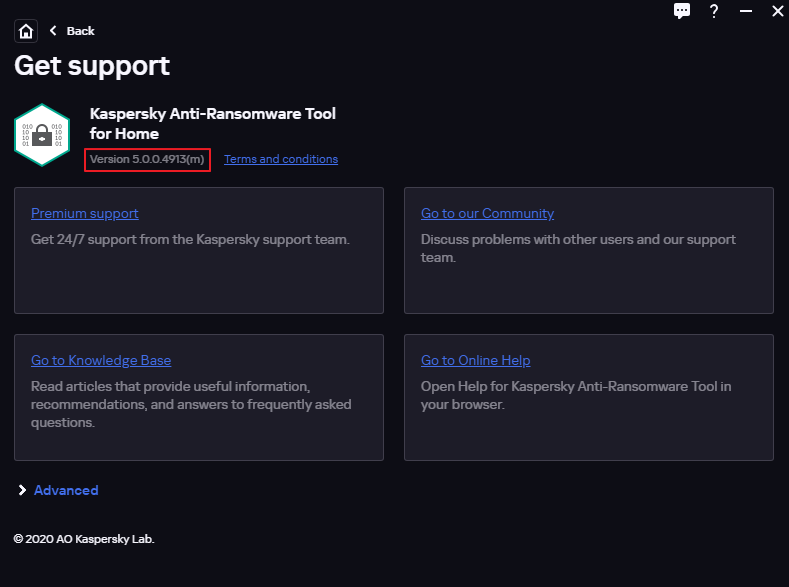Follow the Go to our Community link
This screenshot has width=789, height=587.
coord(487,213)
